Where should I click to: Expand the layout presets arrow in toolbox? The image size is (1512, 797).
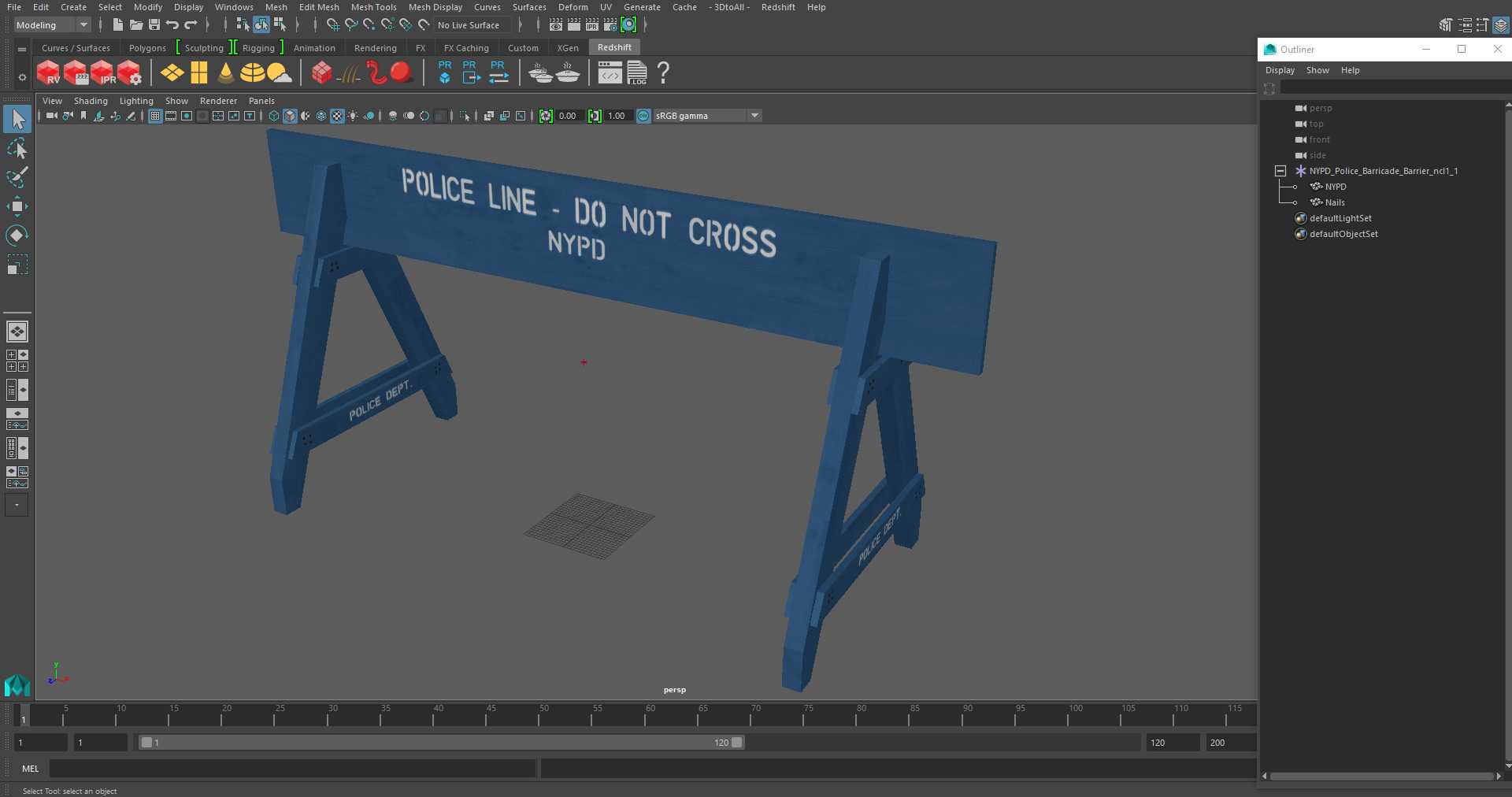coord(17,505)
